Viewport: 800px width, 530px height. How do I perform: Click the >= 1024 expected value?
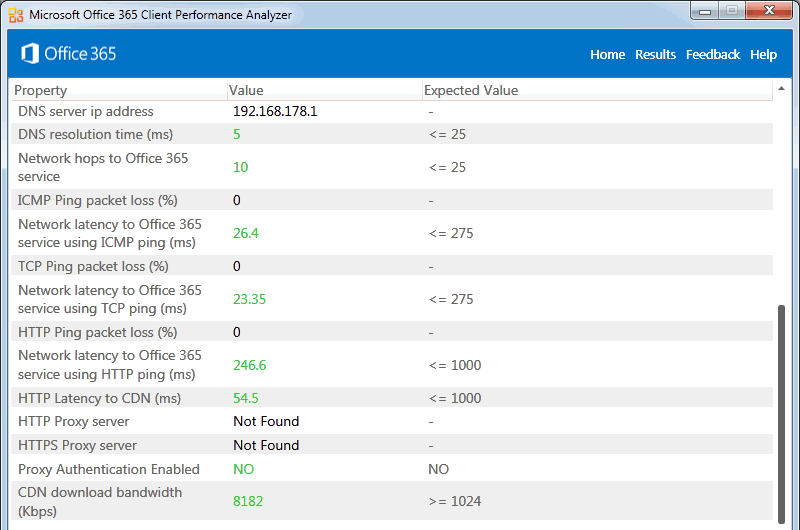(455, 501)
